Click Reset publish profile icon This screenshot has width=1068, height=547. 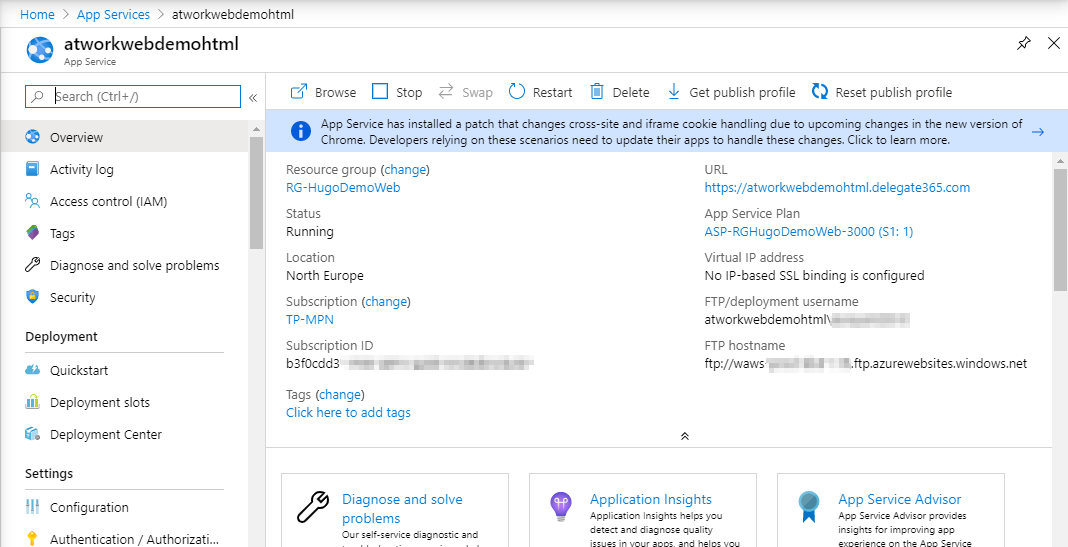click(820, 92)
